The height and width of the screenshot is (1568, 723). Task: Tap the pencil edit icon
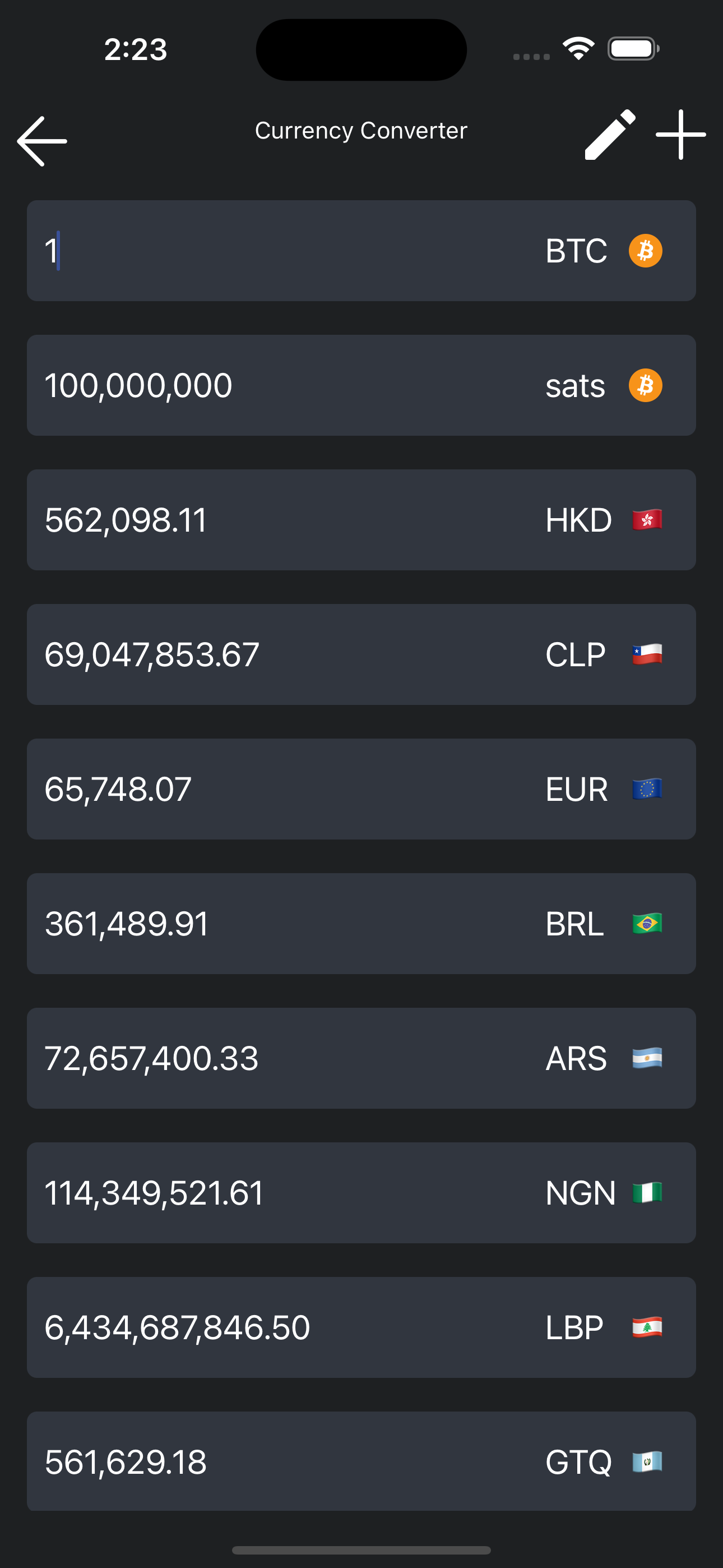[x=610, y=135]
